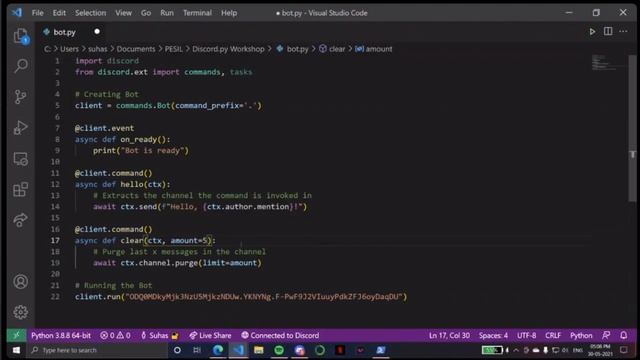Image resolution: width=640 pixels, height=360 pixels.
Task: Expand Users breadcrumb segment
Action: 69,49
